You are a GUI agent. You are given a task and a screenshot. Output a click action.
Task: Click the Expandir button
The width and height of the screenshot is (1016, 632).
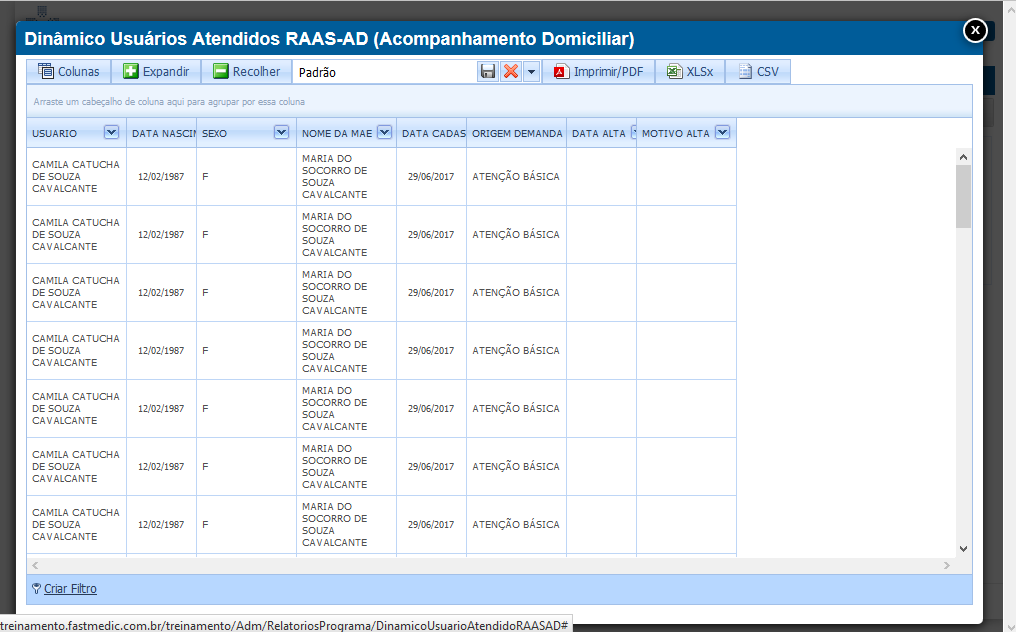[156, 71]
